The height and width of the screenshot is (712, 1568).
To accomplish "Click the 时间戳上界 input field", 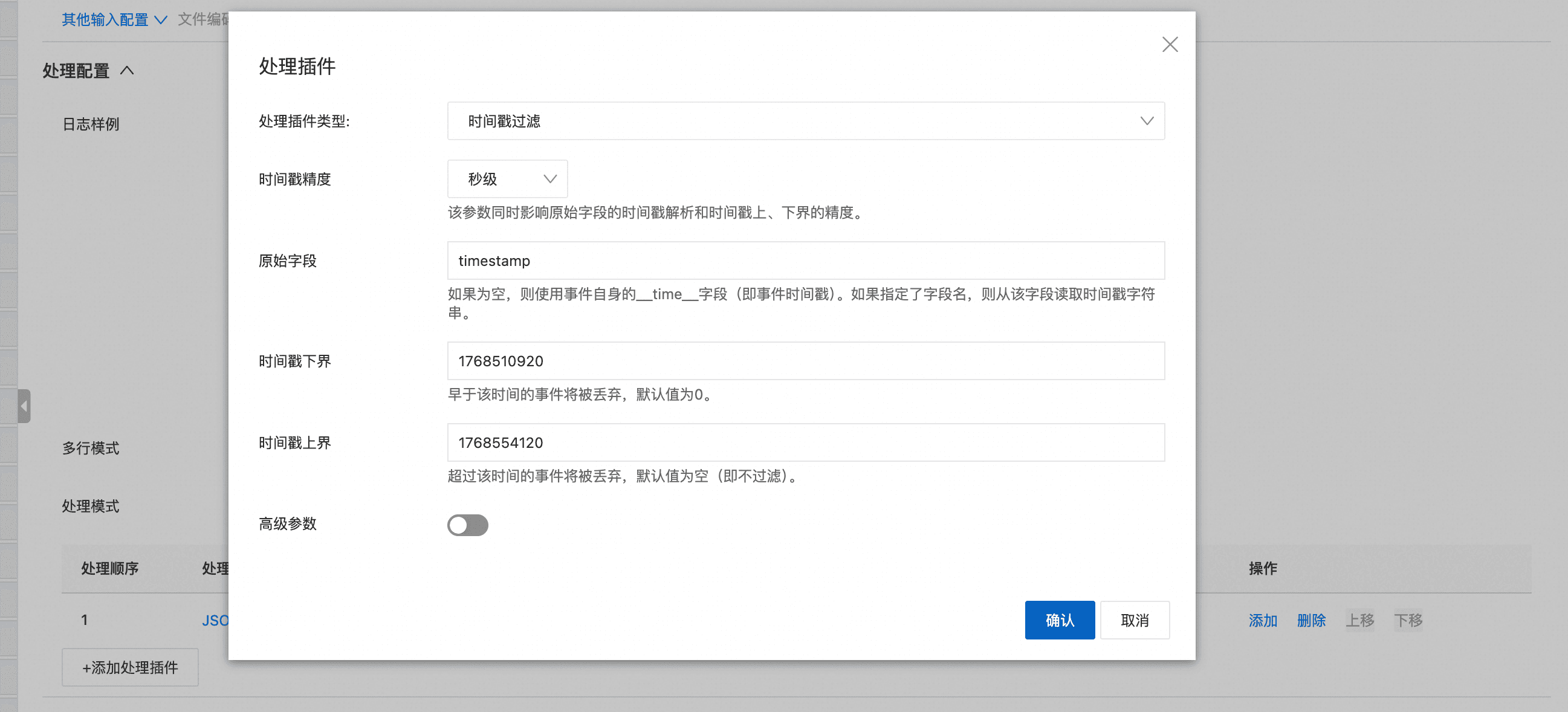I will pyautogui.click(x=805, y=442).
